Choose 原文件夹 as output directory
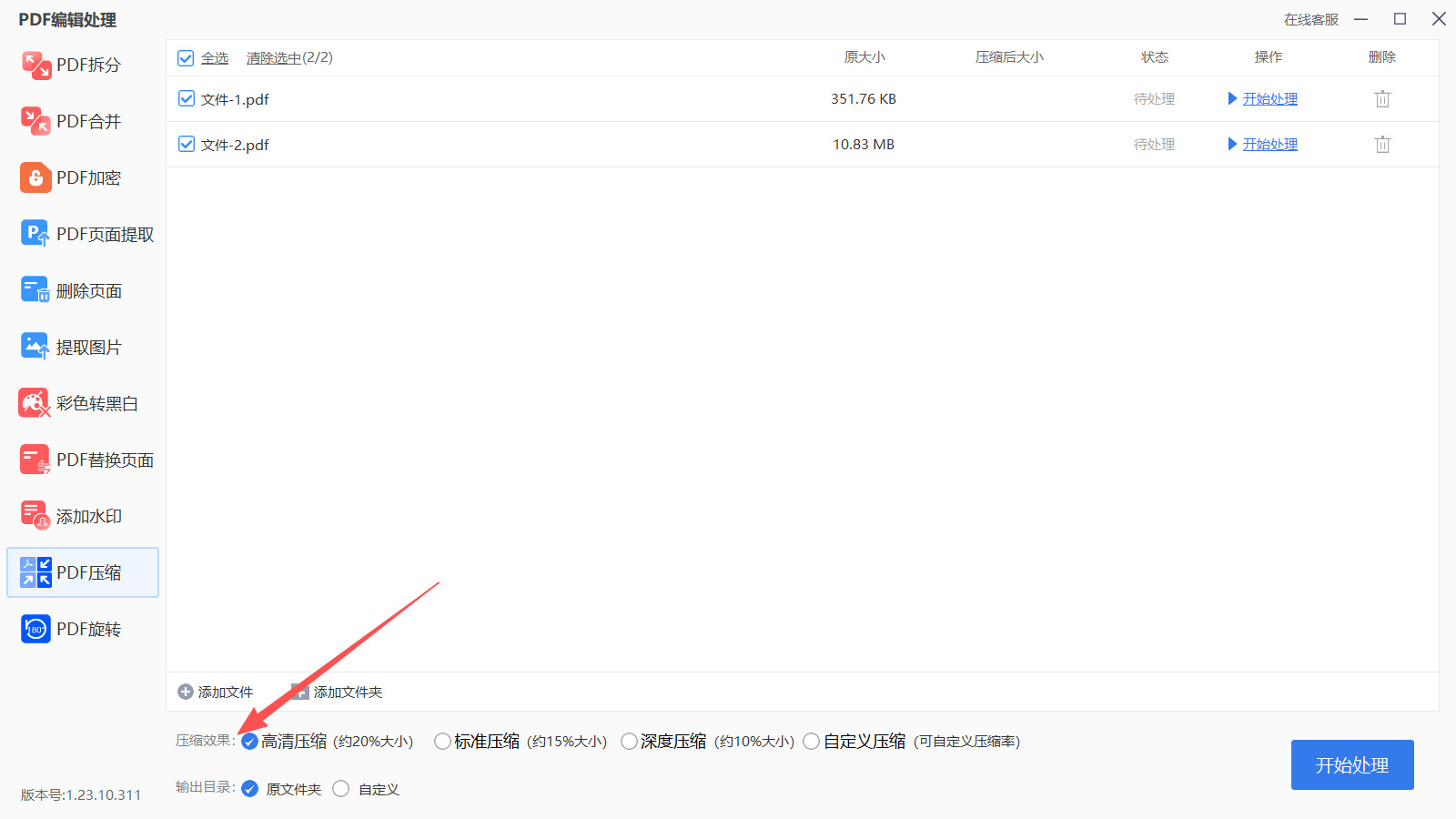The image size is (1456, 819). [x=250, y=789]
